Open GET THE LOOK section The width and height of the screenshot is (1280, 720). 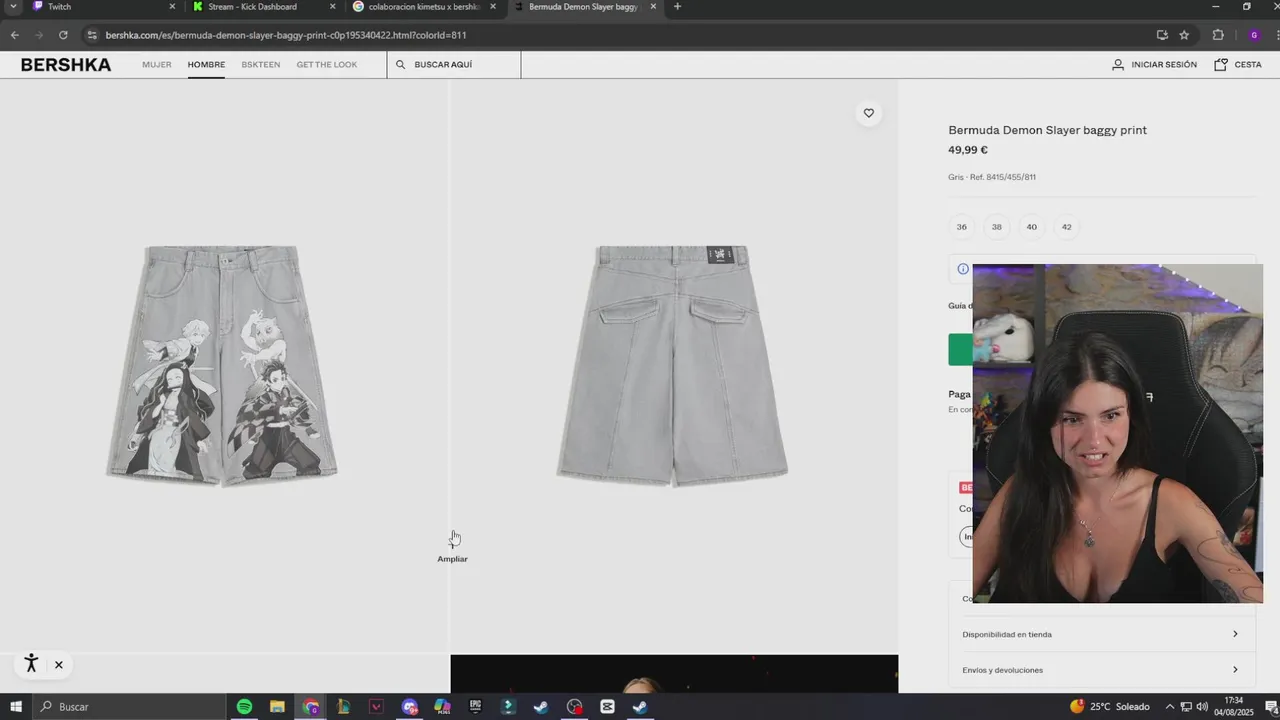(x=327, y=65)
